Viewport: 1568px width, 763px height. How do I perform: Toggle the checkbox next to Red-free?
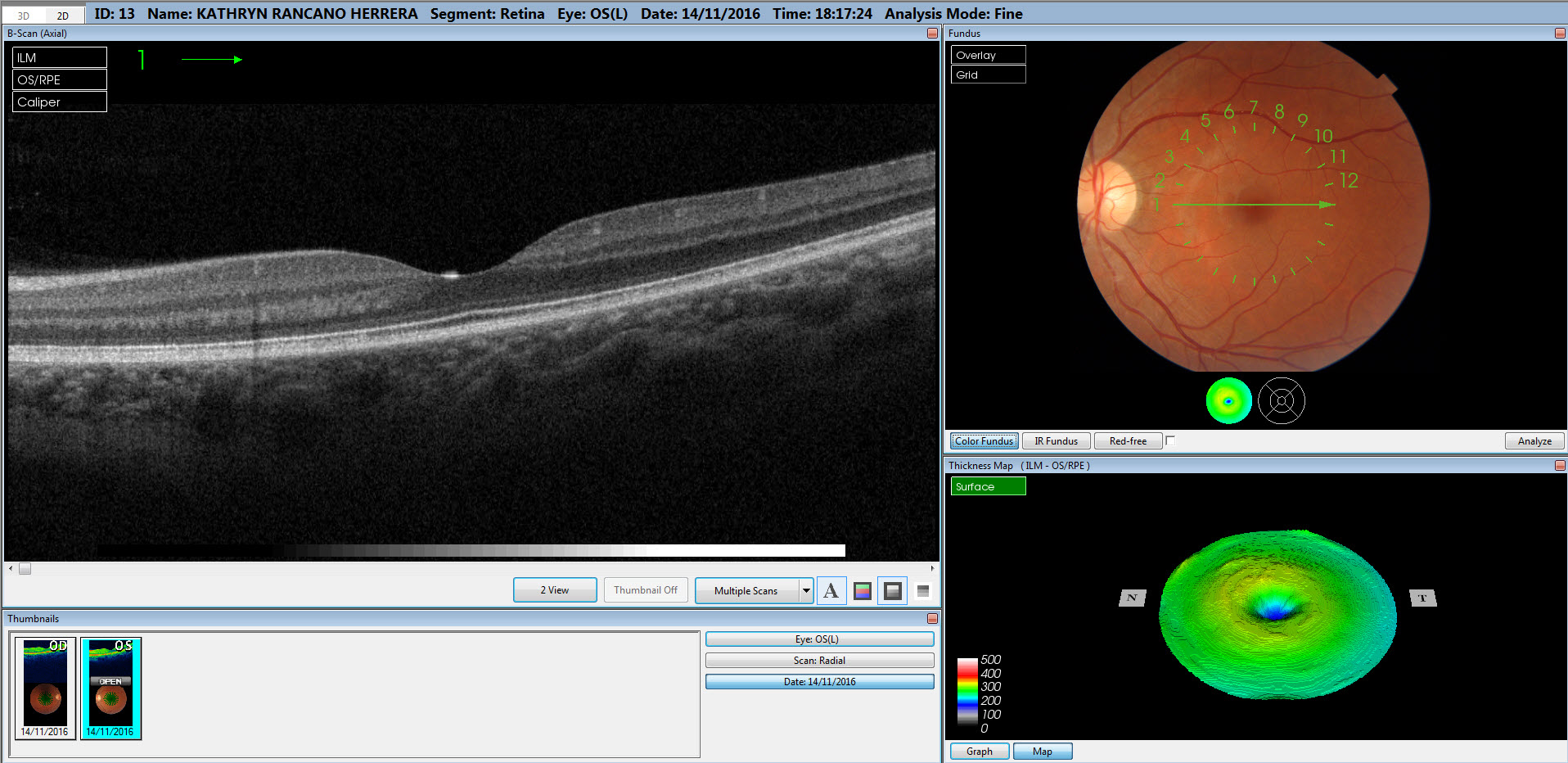pos(1170,440)
